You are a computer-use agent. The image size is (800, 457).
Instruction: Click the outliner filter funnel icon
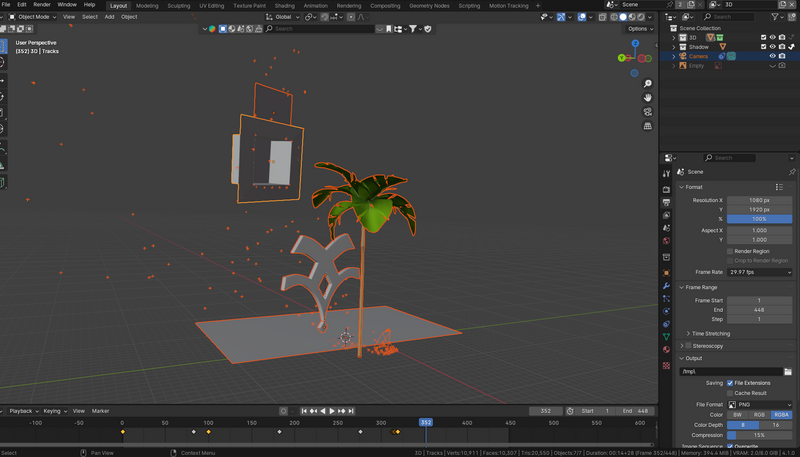774,17
